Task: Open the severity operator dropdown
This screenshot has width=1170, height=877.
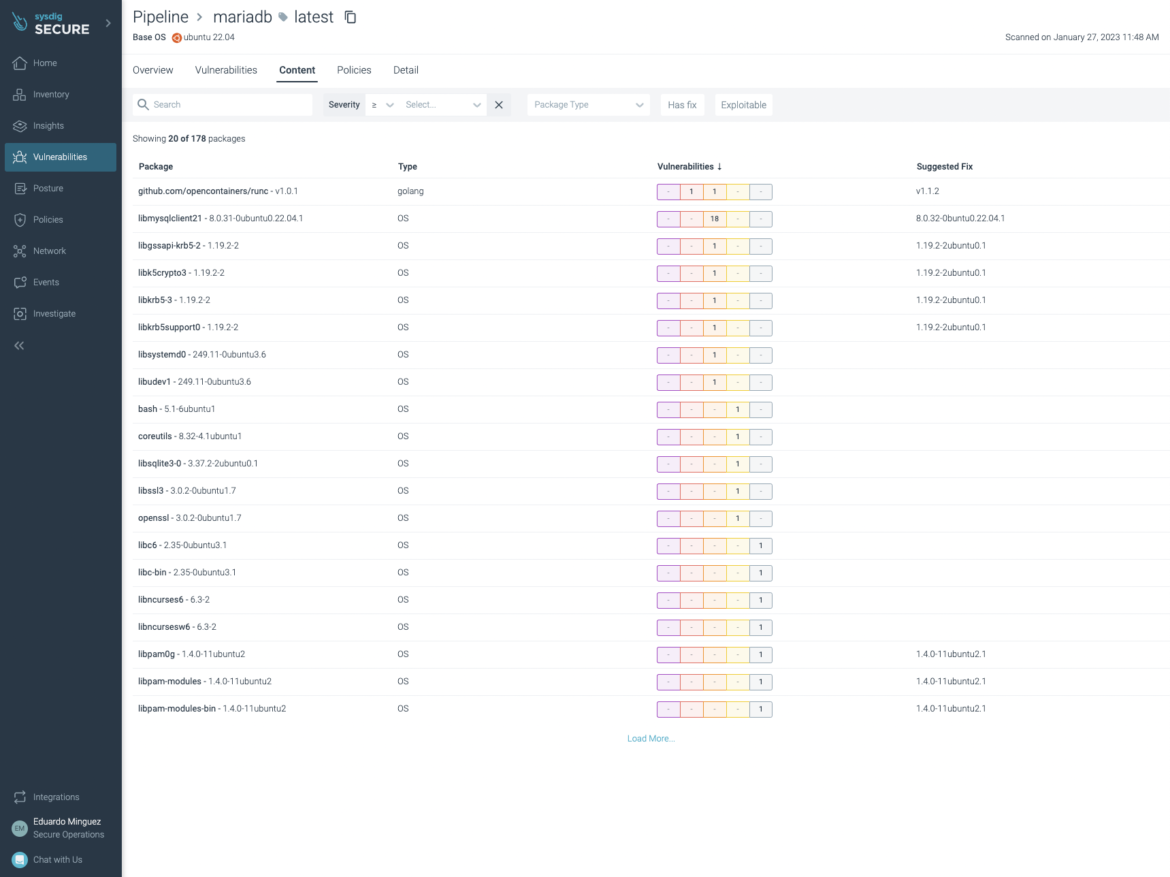Action: tap(382, 105)
